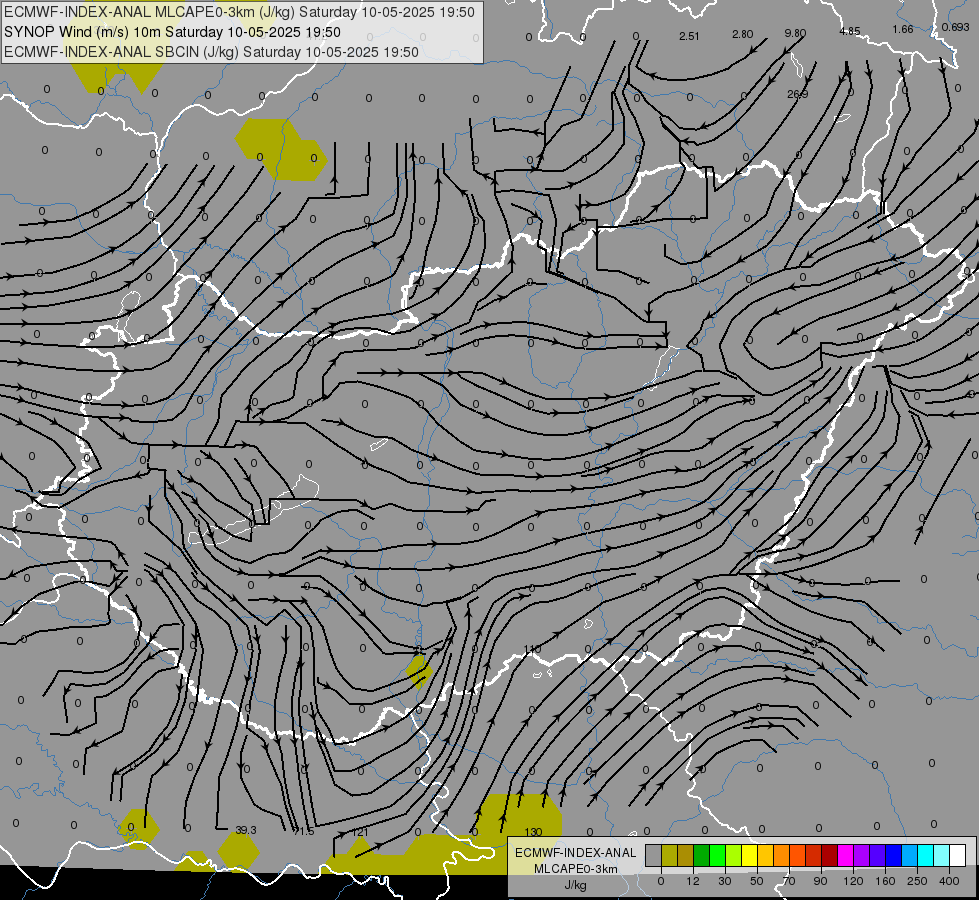
Task: Click legend scale value 50
Action: 757,882
